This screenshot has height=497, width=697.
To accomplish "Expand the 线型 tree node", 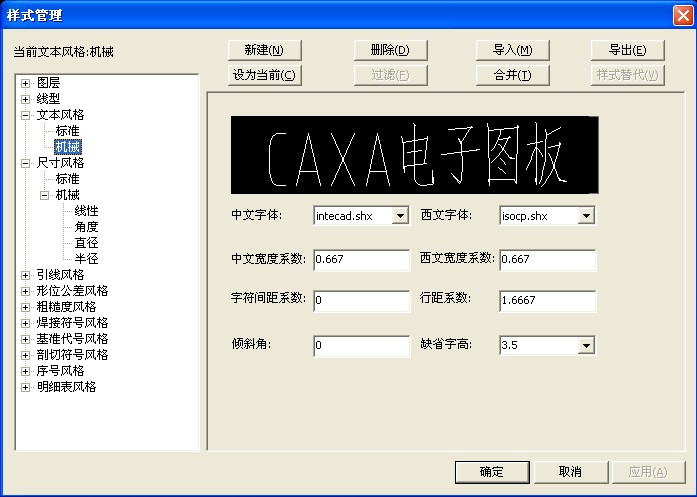I will pyautogui.click(x=25, y=99).
